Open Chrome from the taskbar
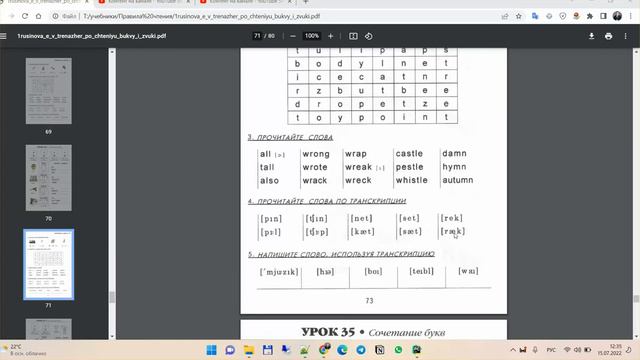Screen dimensions: 640x360 pos(324,350)
